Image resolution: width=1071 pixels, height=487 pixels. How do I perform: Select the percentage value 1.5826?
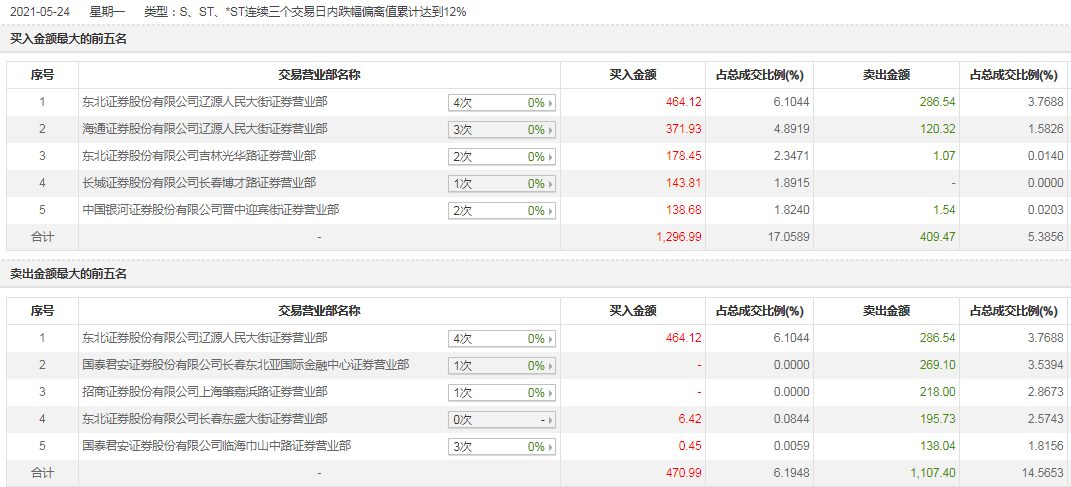point(1044,129)
